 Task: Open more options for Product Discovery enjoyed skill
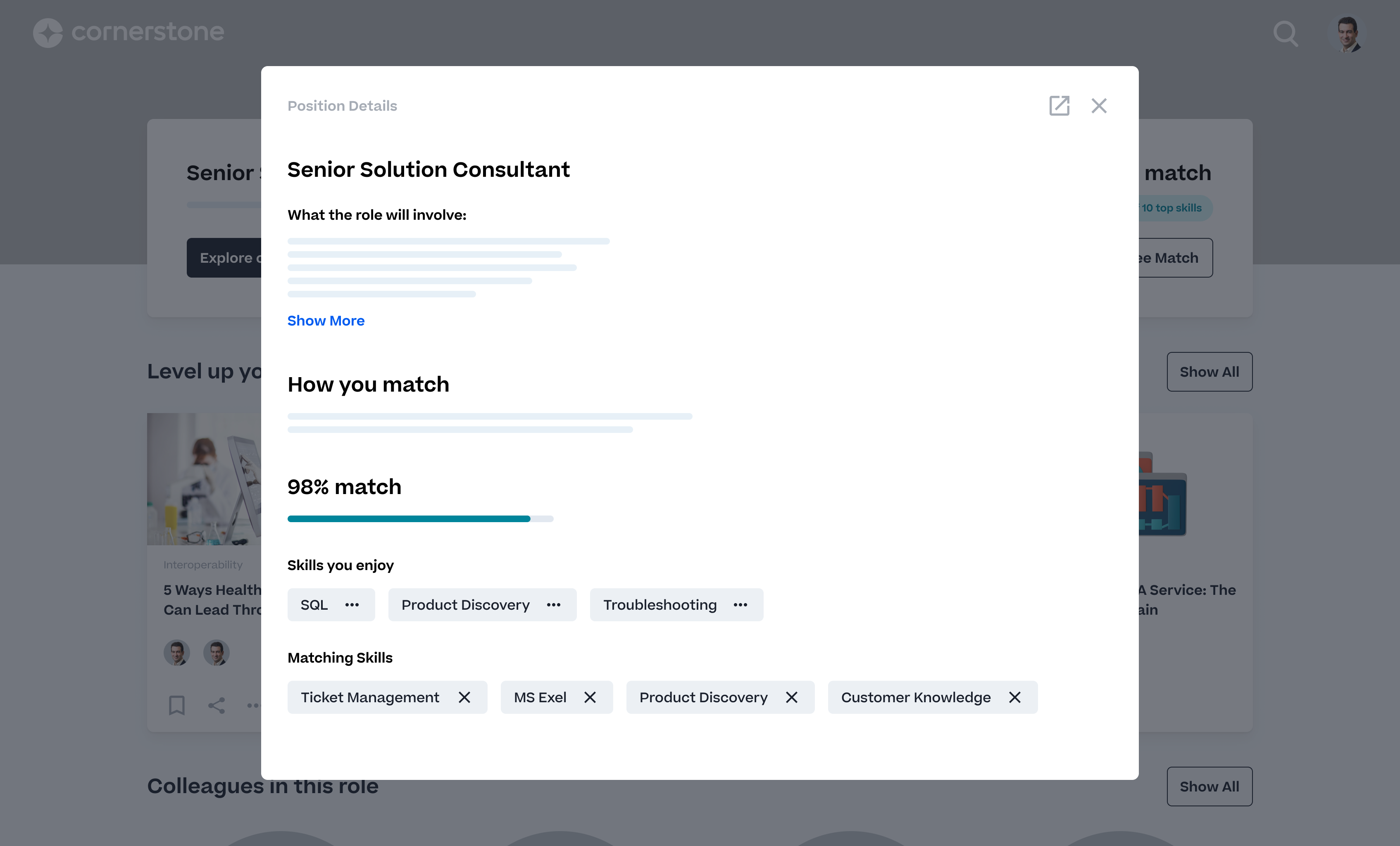coord(553,604)
